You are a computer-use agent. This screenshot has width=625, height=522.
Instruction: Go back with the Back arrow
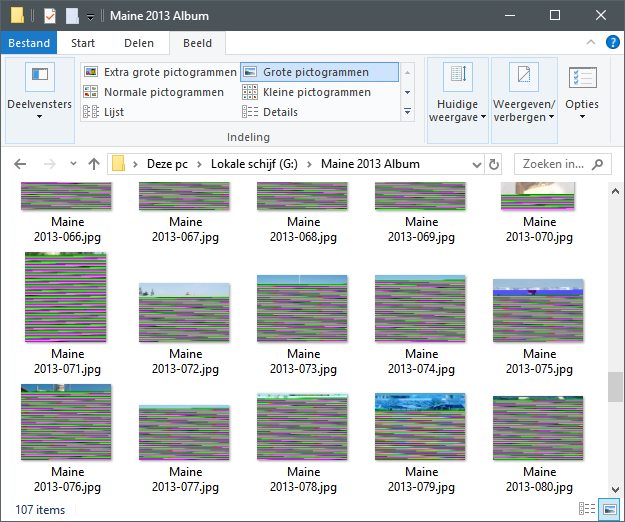20,164
